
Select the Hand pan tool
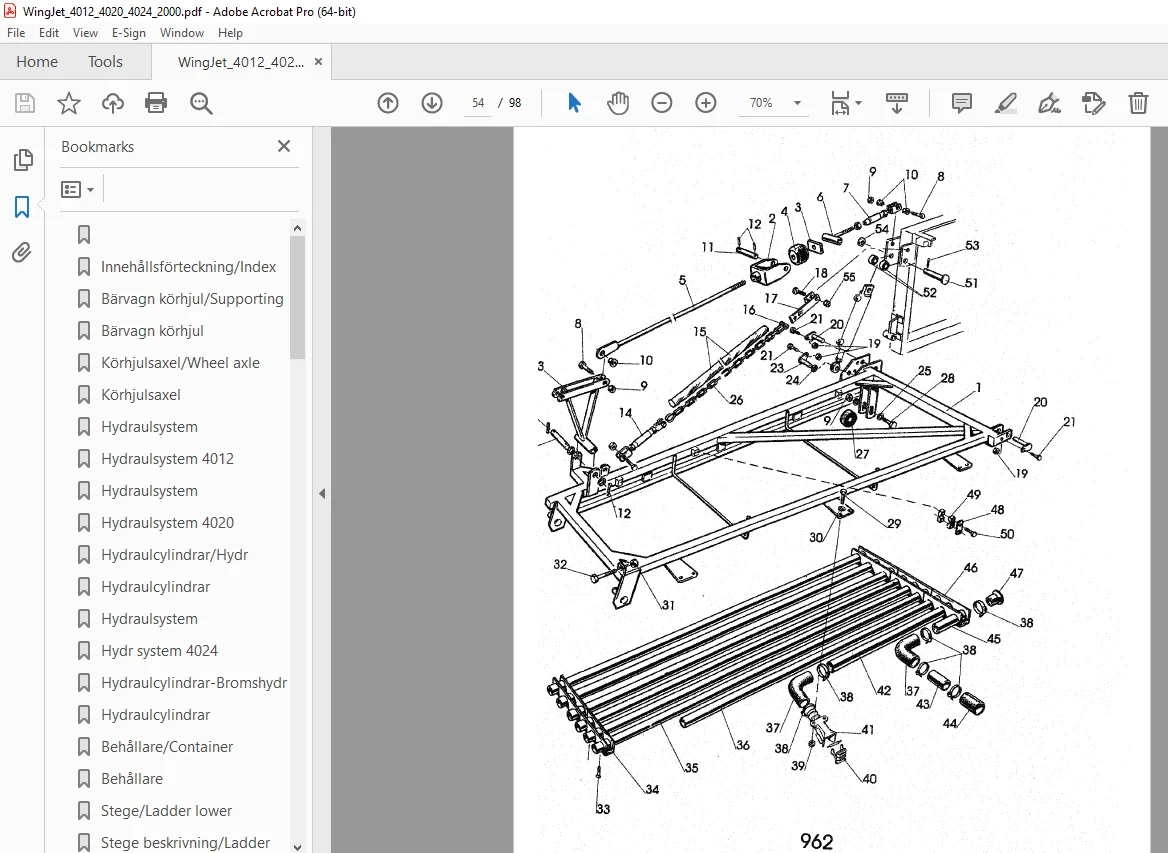618,103
